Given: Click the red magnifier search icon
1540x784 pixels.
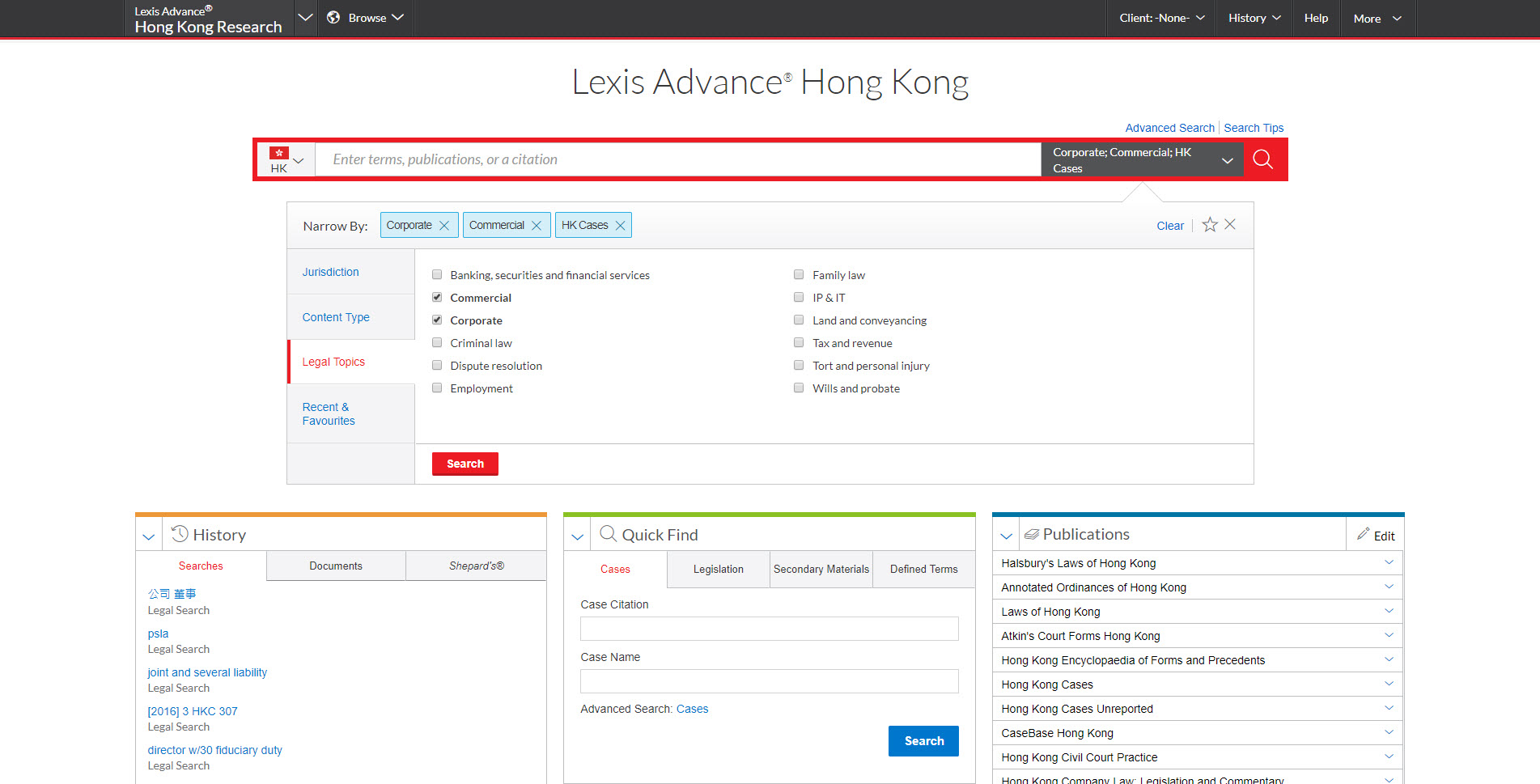Looking at the screenshot, I should (1262, 159).
